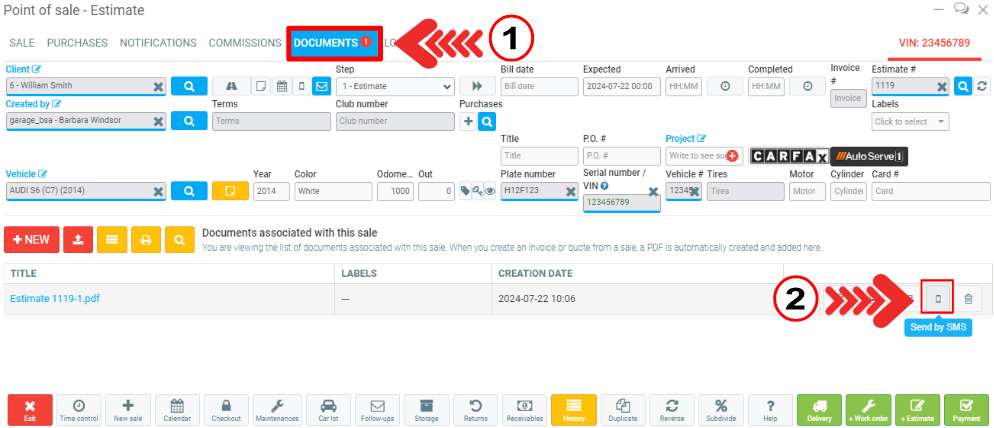
Task: Toggle the vehicle eye visibility icon
Action: pos(490,191)
